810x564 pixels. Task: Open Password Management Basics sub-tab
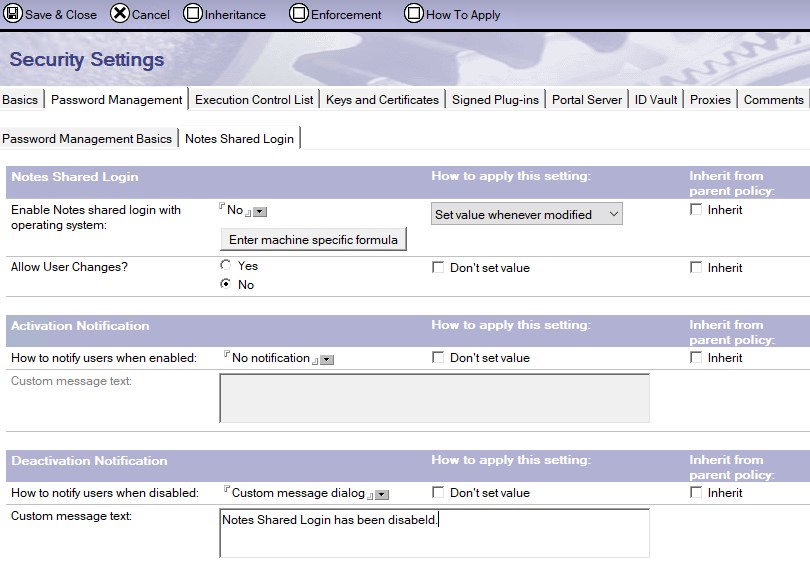(87, 139)
